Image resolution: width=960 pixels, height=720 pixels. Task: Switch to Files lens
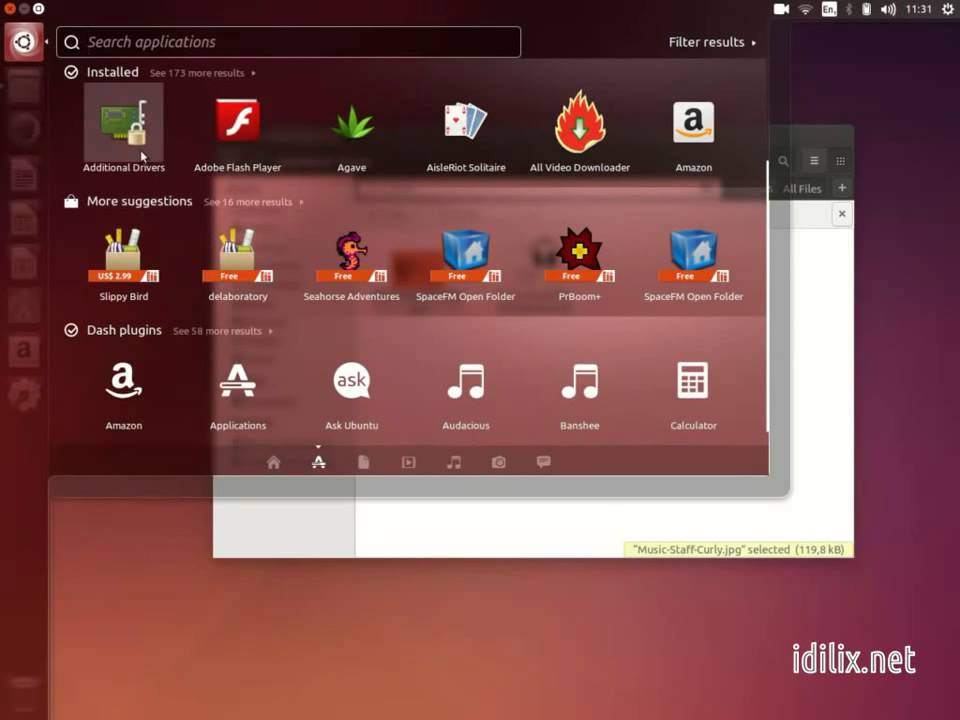tap(364, 462)
